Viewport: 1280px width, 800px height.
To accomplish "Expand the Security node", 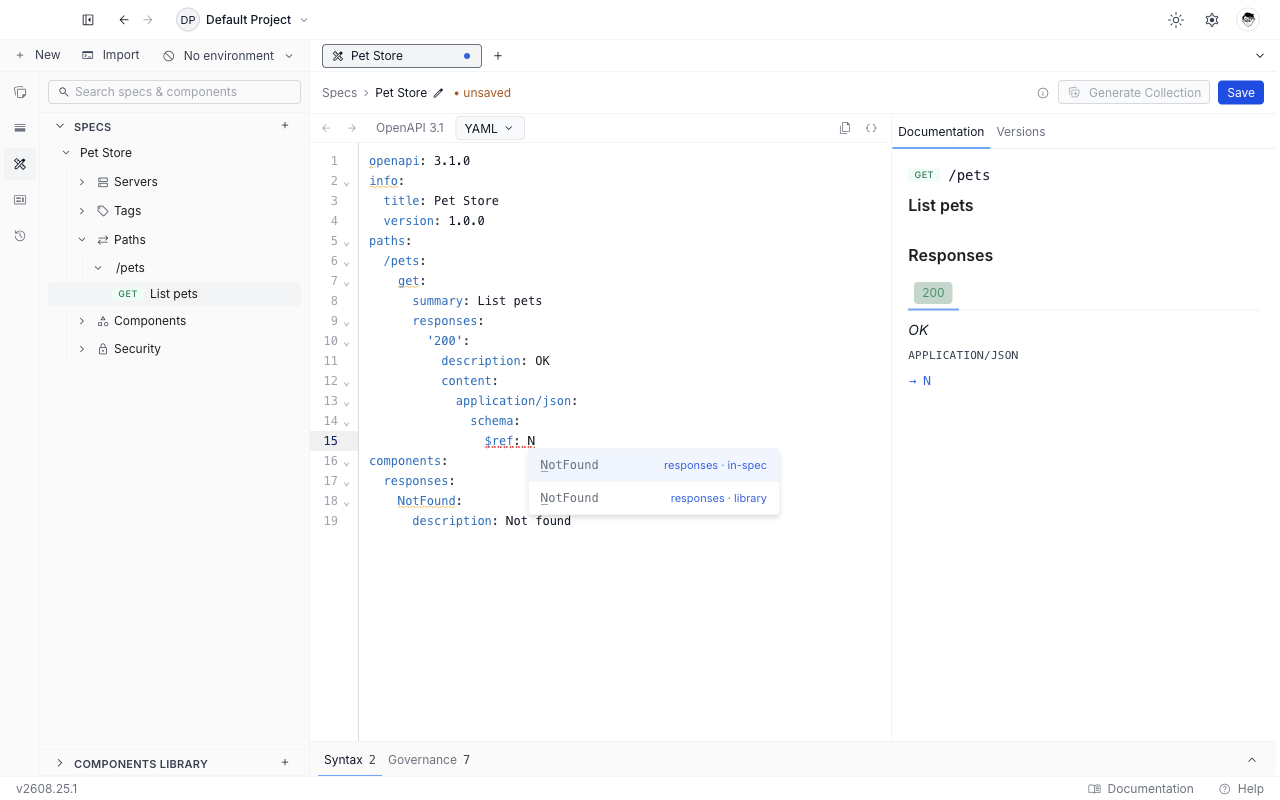I will click(x=82, y=349).
